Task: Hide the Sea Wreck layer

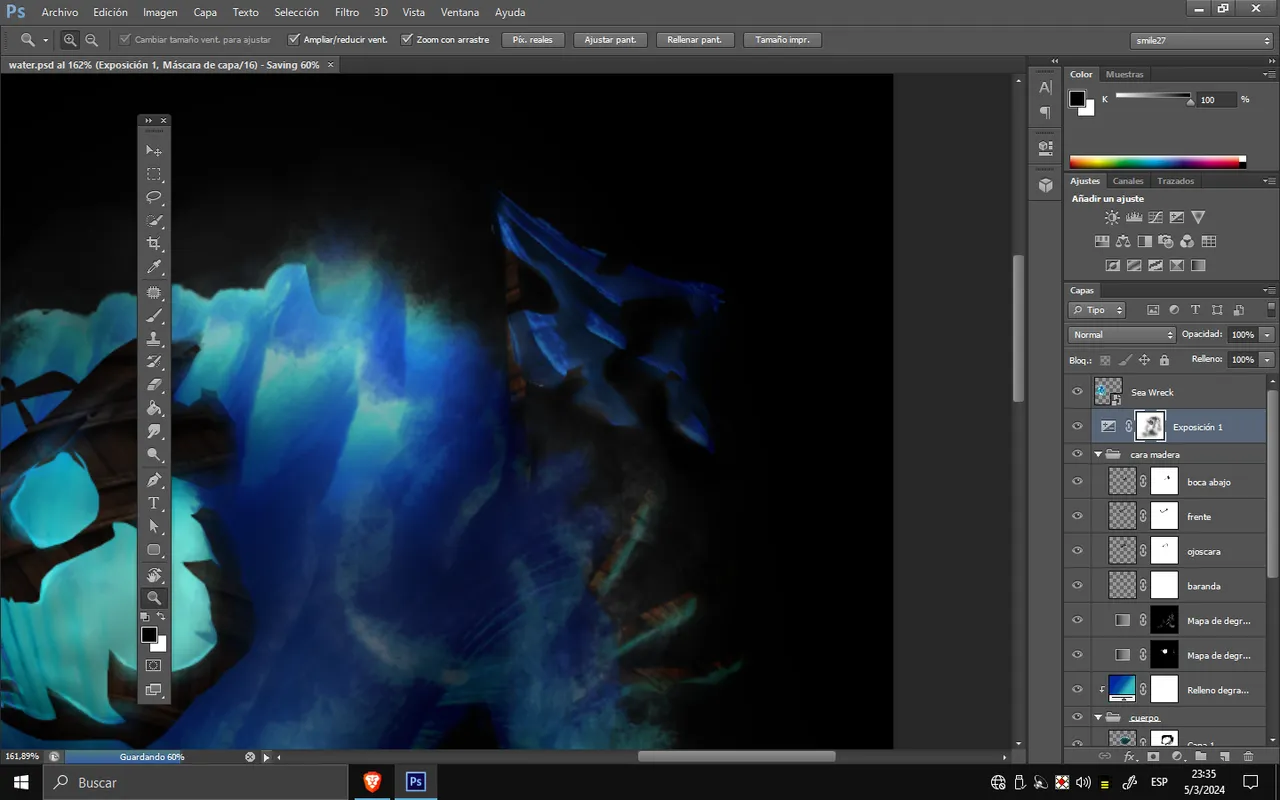Action: tap(1077, 392)
